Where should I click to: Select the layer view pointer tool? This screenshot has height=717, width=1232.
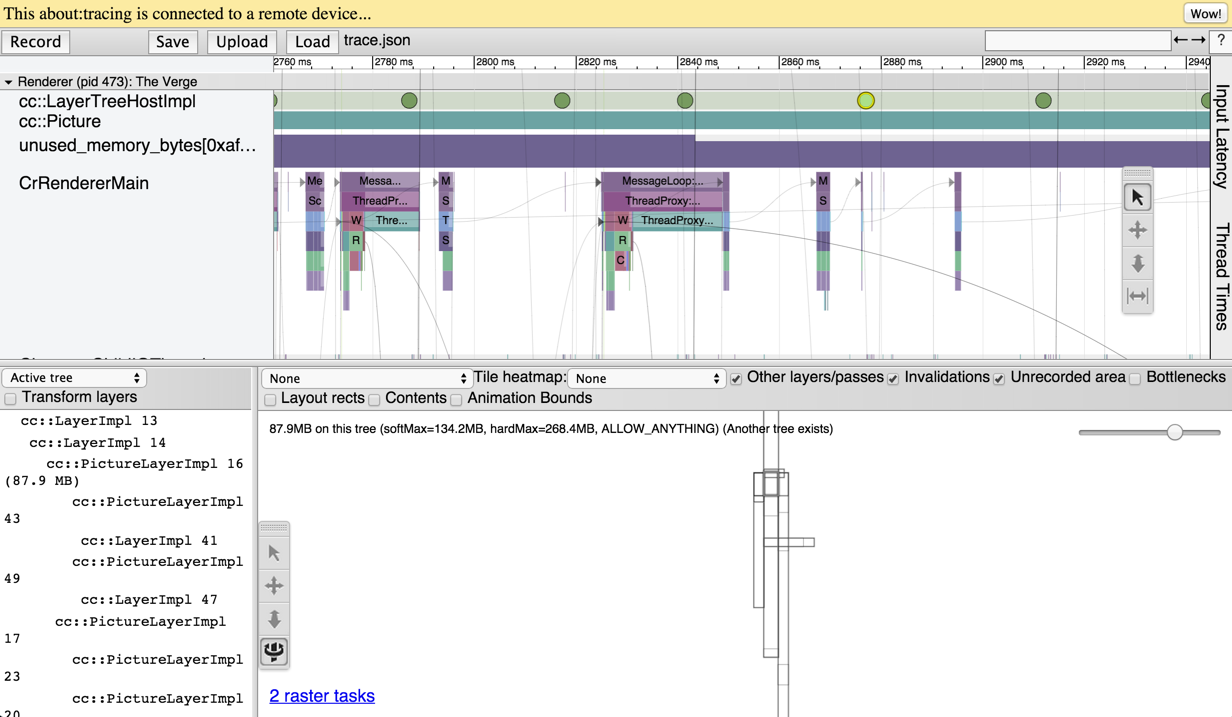274,553
